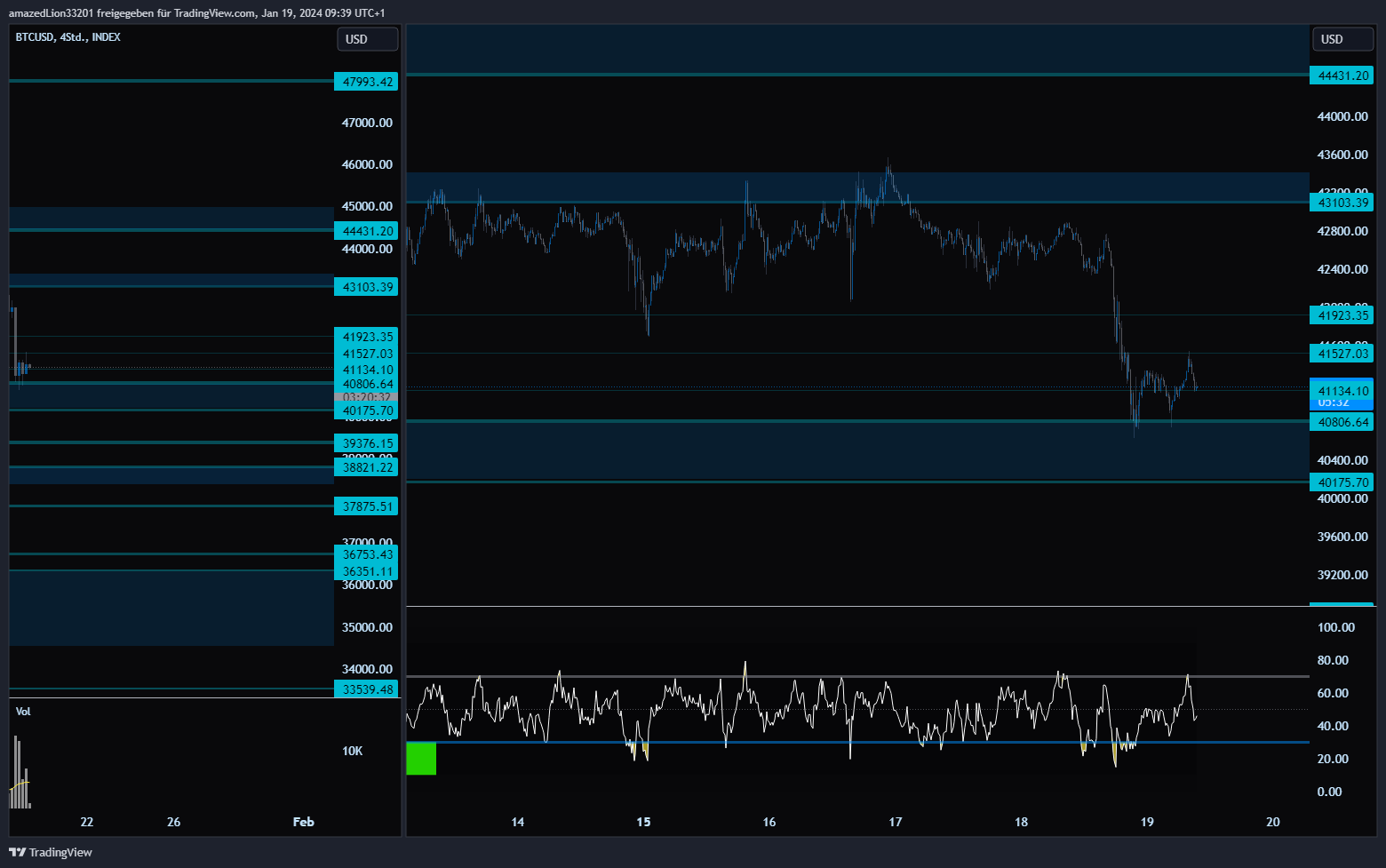Click the 43600.00 price axis tick
The height and width of the screenshot is (868, 1386).
(1342, 155)
